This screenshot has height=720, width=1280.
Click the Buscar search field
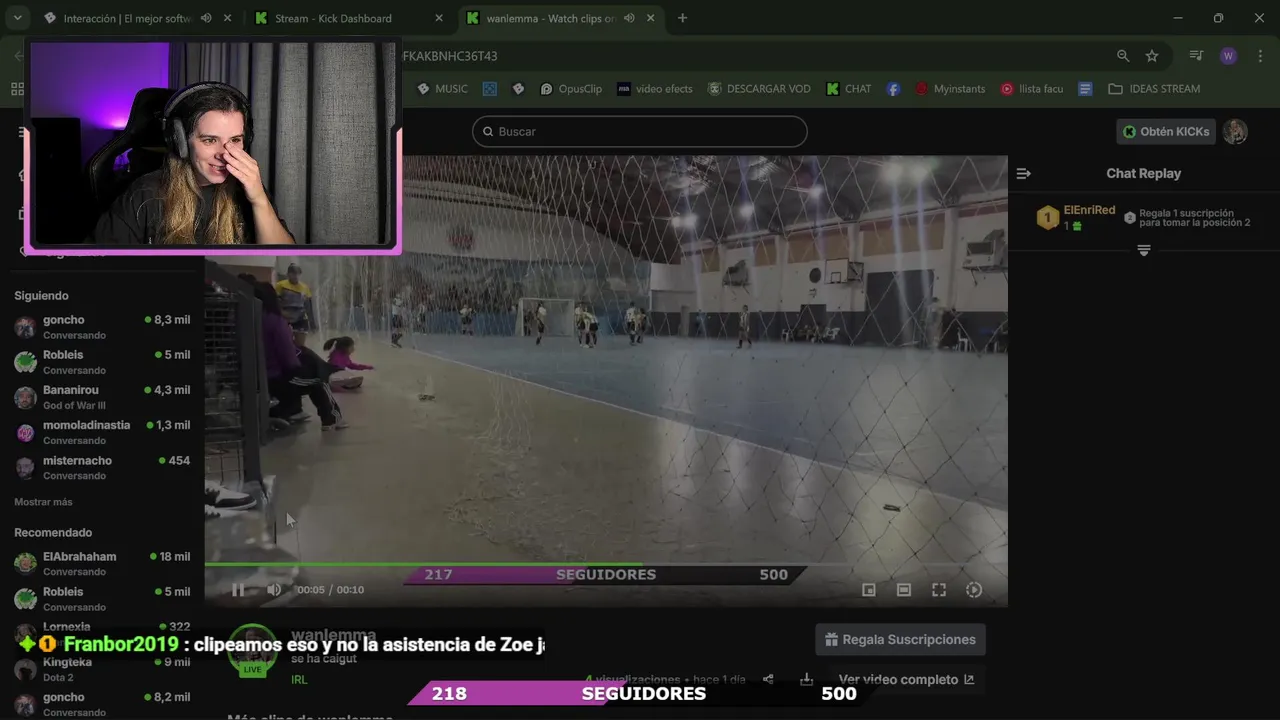click(x=639, y=131)
